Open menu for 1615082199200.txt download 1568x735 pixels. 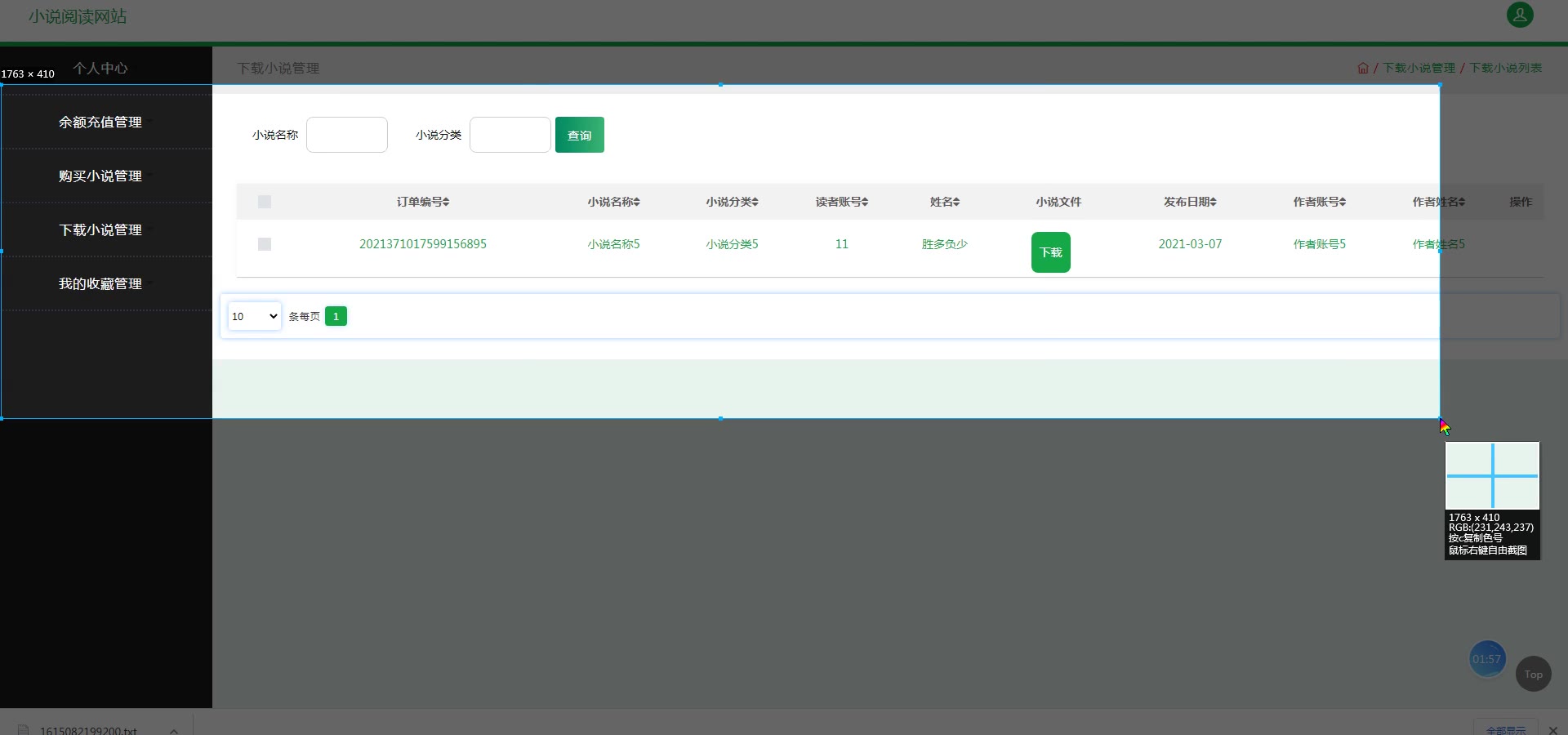[174, 730]
